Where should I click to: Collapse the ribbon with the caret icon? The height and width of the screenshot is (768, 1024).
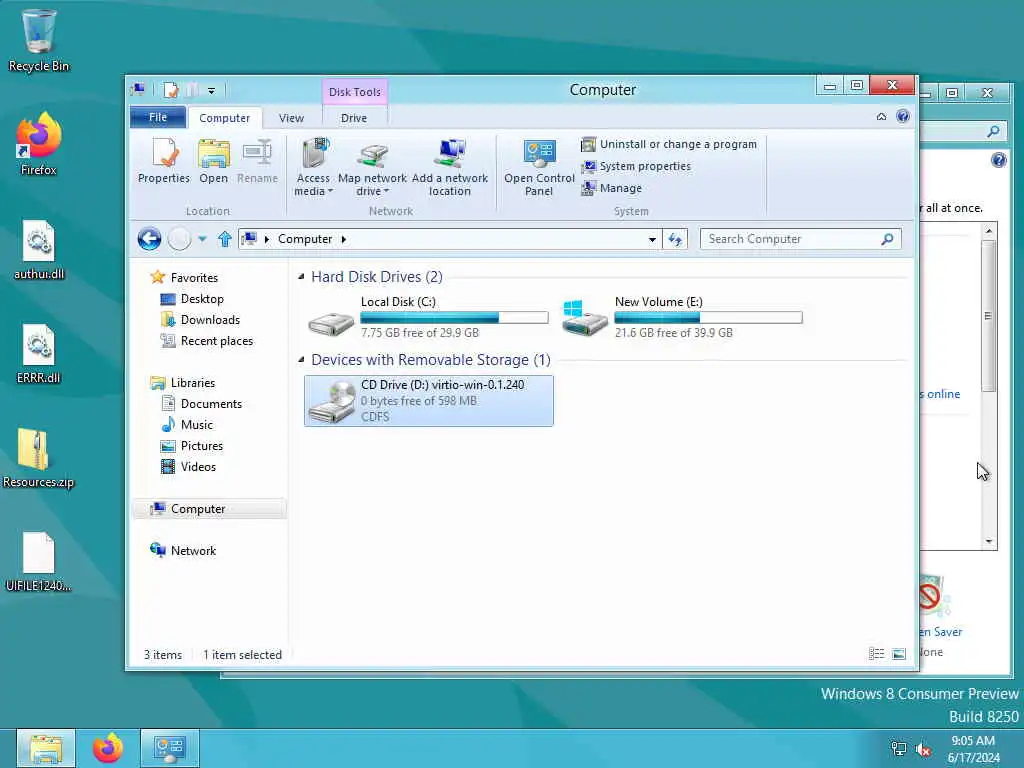point(881,117)
